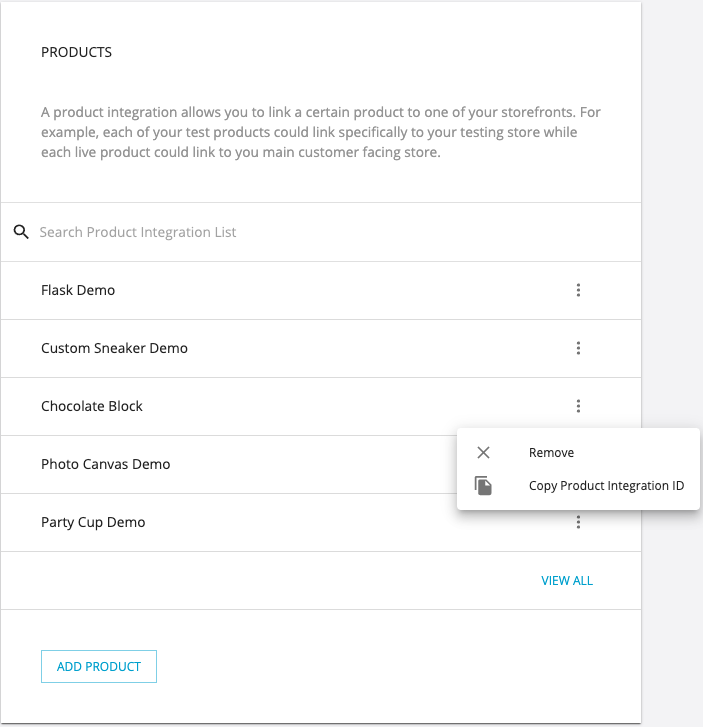Screen dimensions: 703x727
Task: Open the Party Cup Demo three-dot menu
Action: point(578,522)
